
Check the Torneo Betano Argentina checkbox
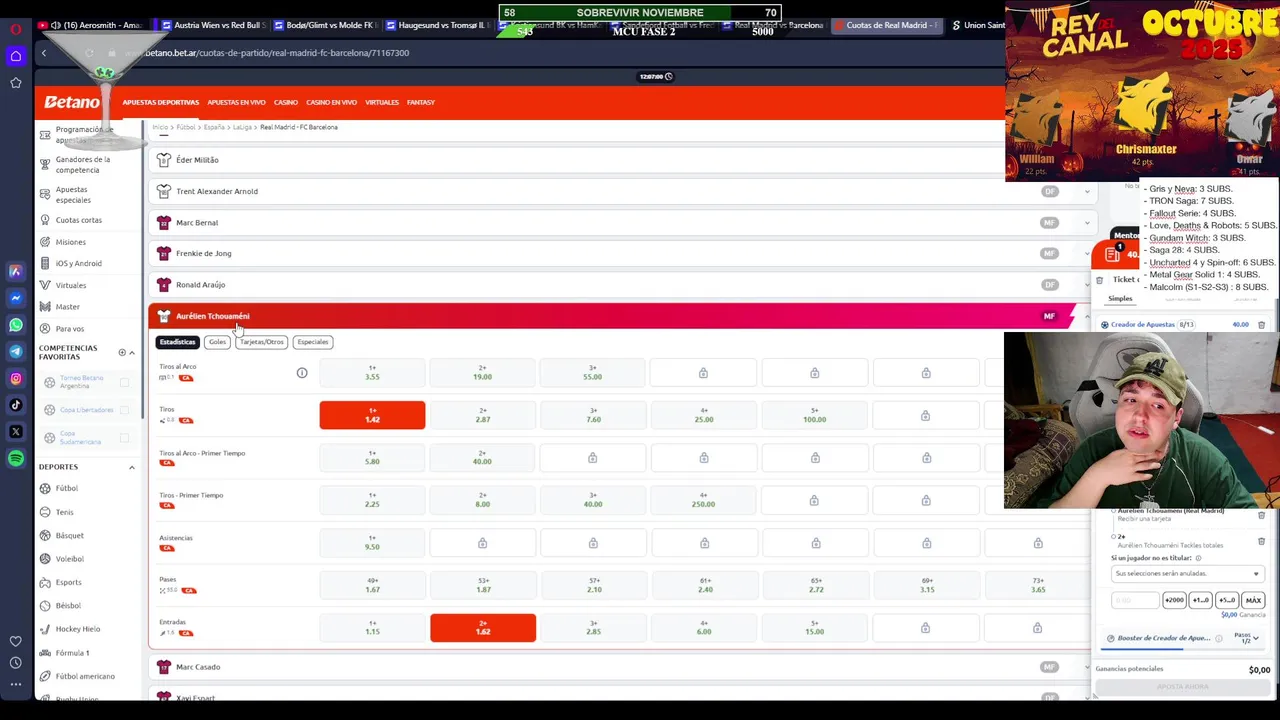tap(125, 382)
